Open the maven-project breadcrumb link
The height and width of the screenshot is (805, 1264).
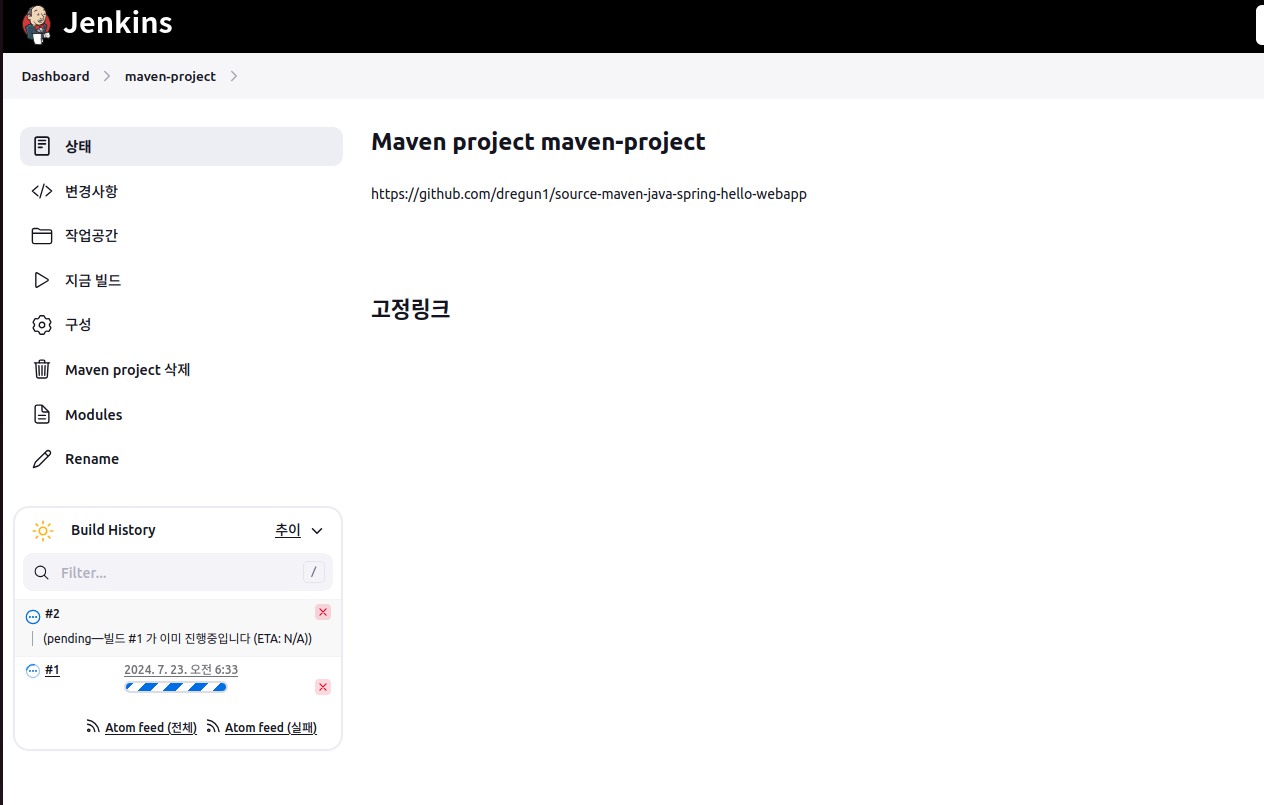click(170, 76)
